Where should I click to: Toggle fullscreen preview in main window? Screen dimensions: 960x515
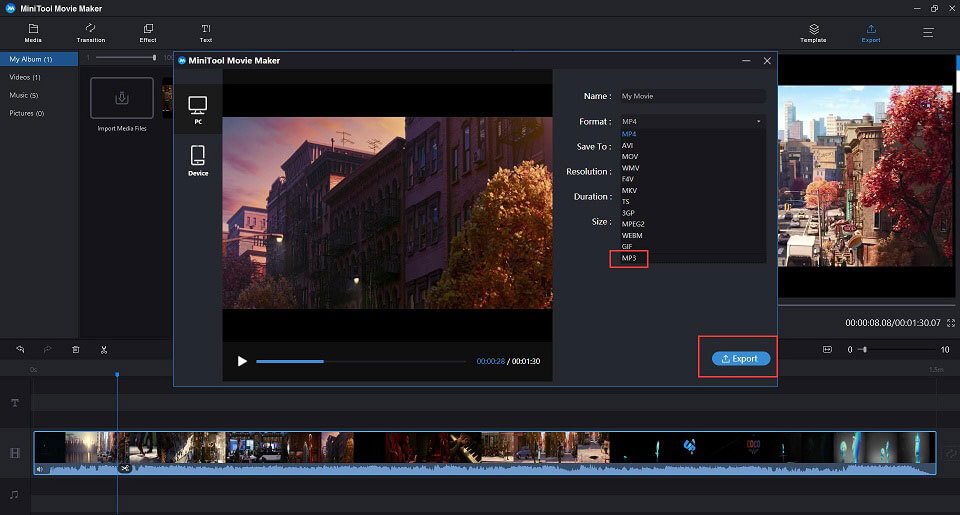[x=951, y=323]
